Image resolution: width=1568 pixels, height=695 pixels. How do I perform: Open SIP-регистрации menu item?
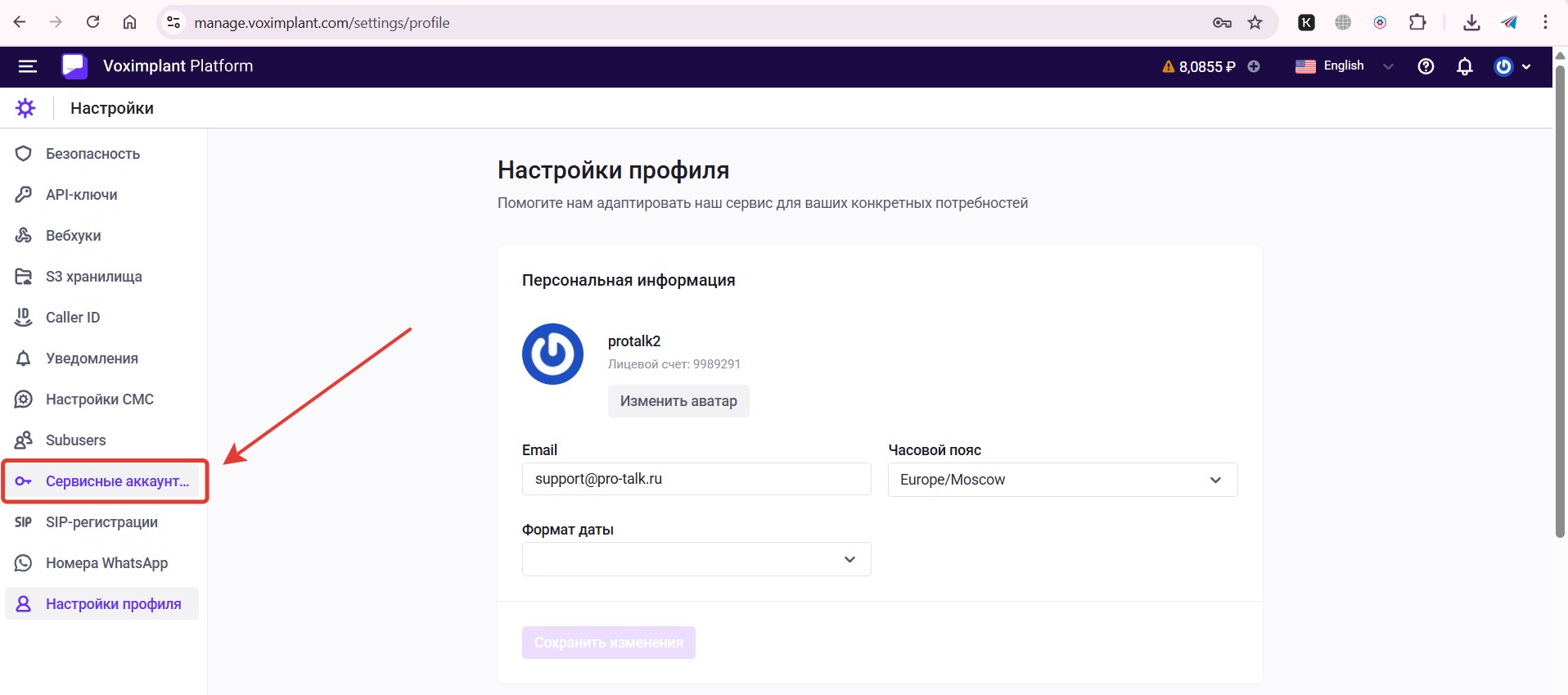(x=101, y=522)
